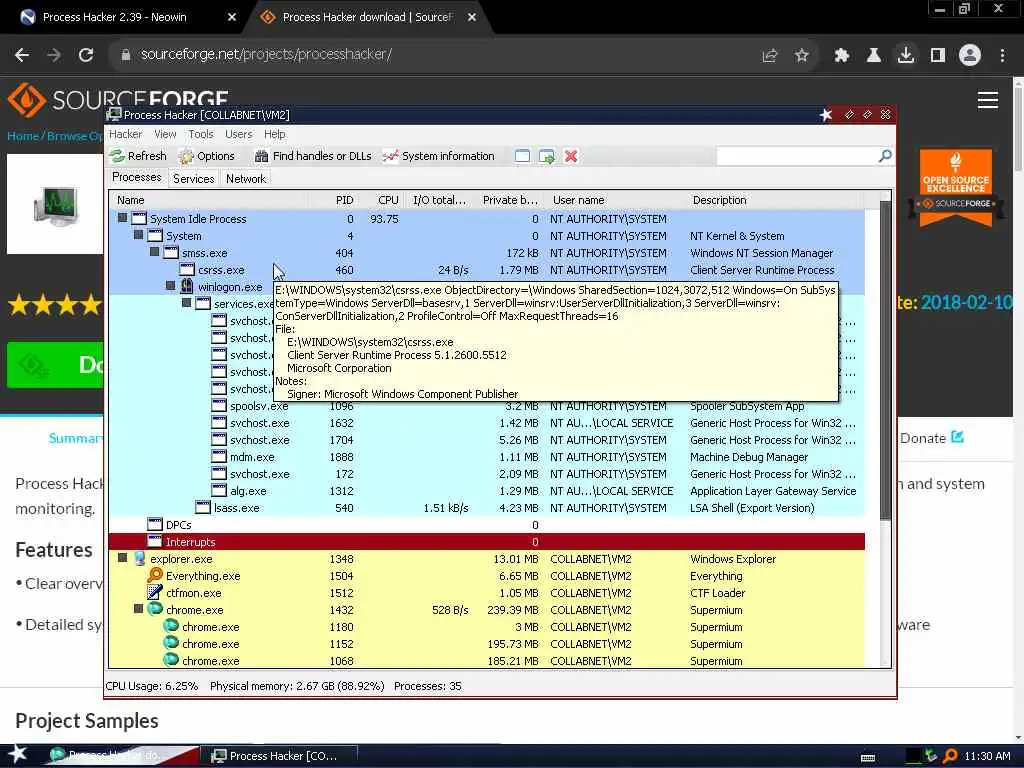The image size is (1024, 768).
Task: Collapse the System Idle Process tree node
Action: [x=123, y=218]
